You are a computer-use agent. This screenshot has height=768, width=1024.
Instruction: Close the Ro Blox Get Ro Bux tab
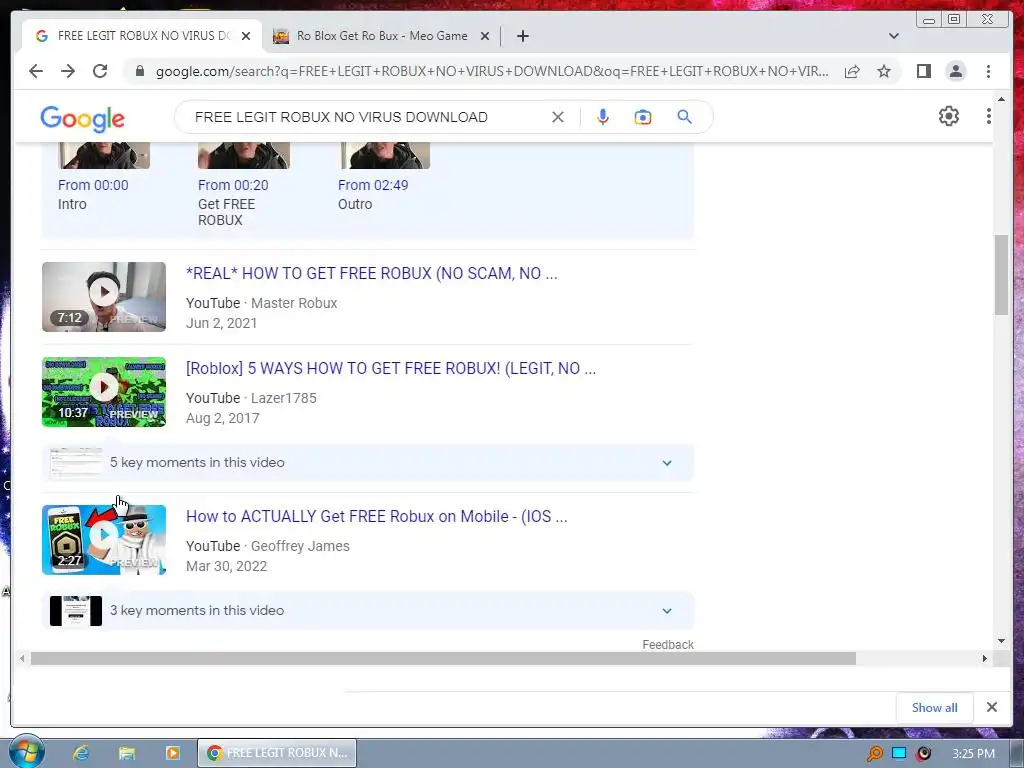[485, 36]
